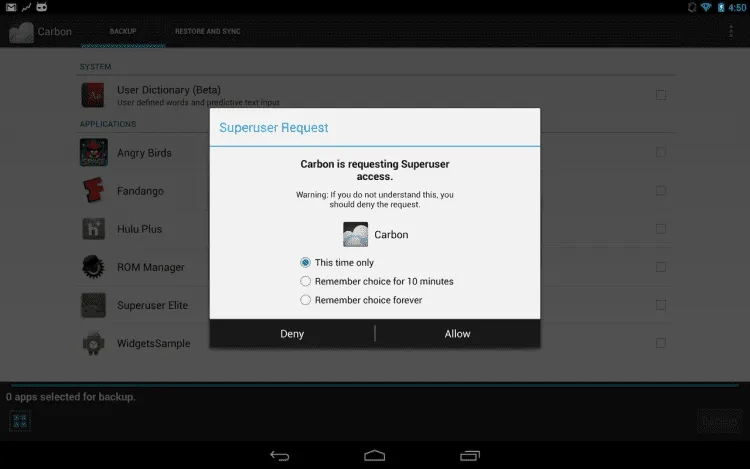Open the overflow menu with three dots
This screenshot has height=469, width=750.
(x=730, y=31)
